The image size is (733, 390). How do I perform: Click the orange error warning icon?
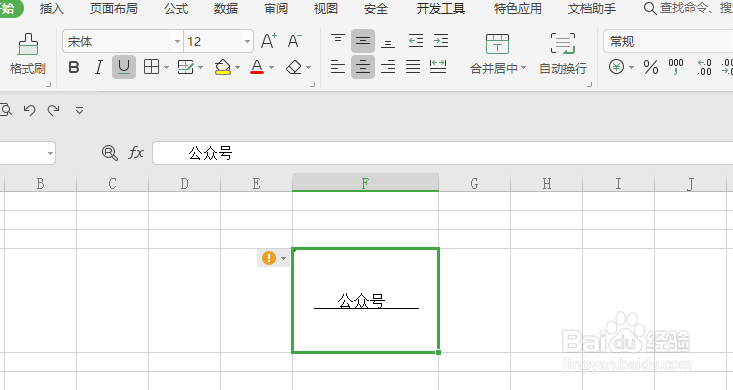point(269,258)
